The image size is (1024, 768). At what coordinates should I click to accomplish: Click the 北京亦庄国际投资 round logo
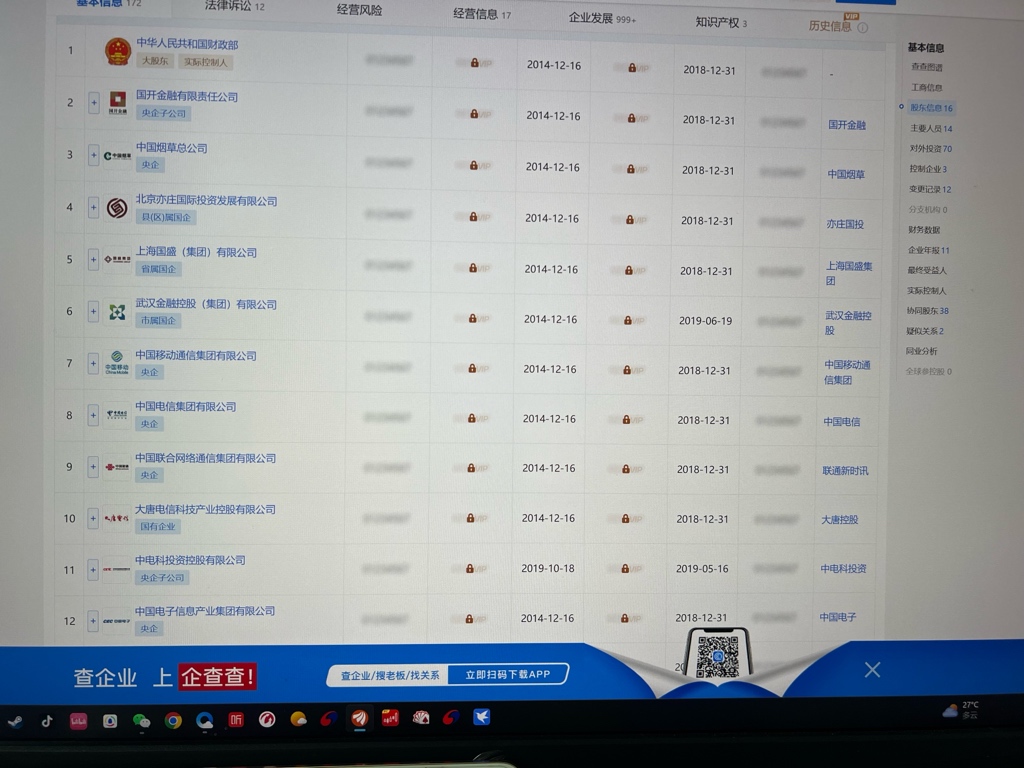point(117,208)
